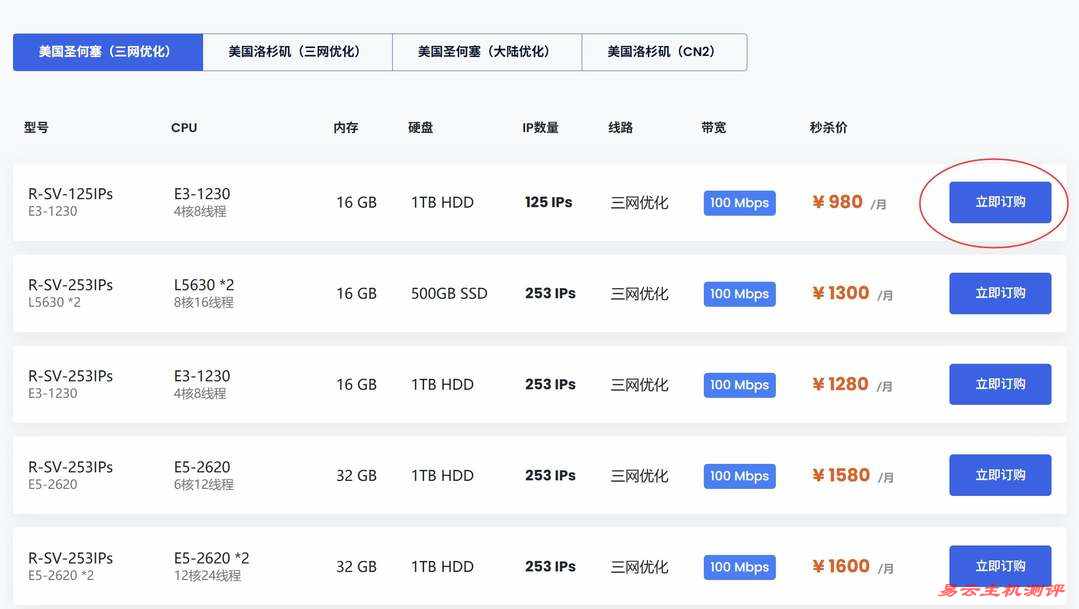Image resolution: width=1079 pixels, height=609 pixels.
Task: Click the 秒杀价 column header
Action: click(x=828, y=128)
